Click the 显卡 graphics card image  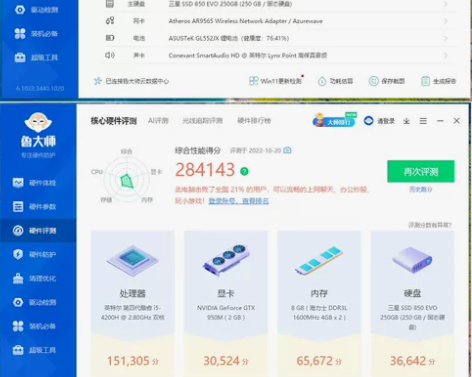coord(226,260)
